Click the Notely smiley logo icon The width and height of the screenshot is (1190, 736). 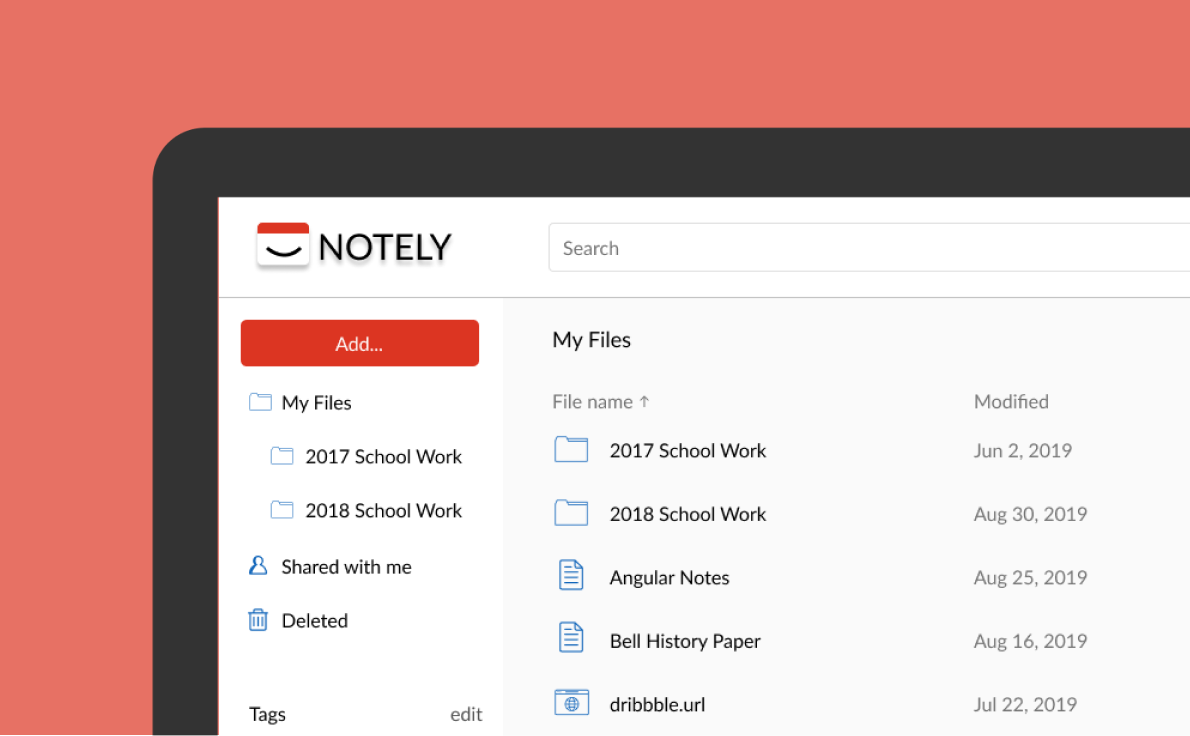283,245
